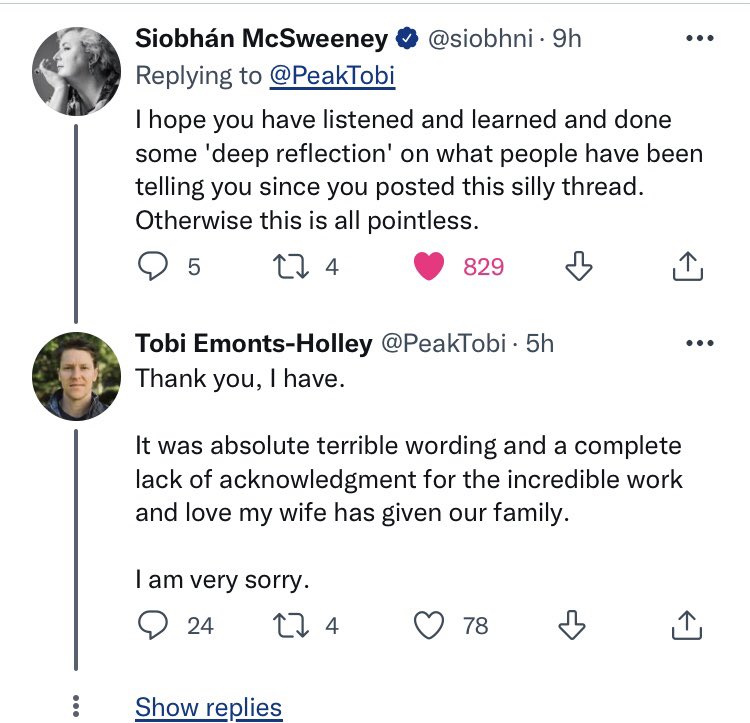Downvote Siobhán McSweeney's reply

pos(574,266)
